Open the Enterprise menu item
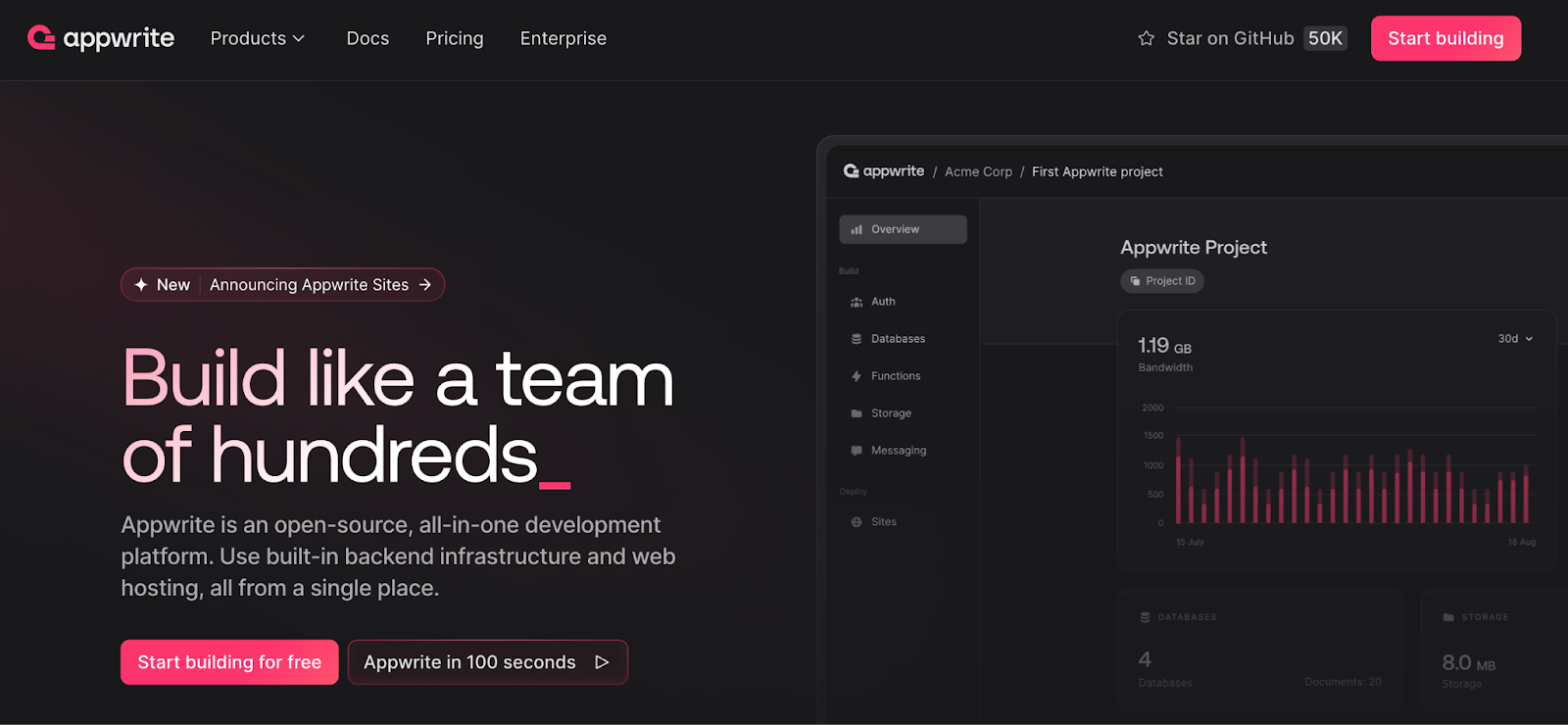Image resolution: width=1568 pixels, height=725 pixels. 563,38
